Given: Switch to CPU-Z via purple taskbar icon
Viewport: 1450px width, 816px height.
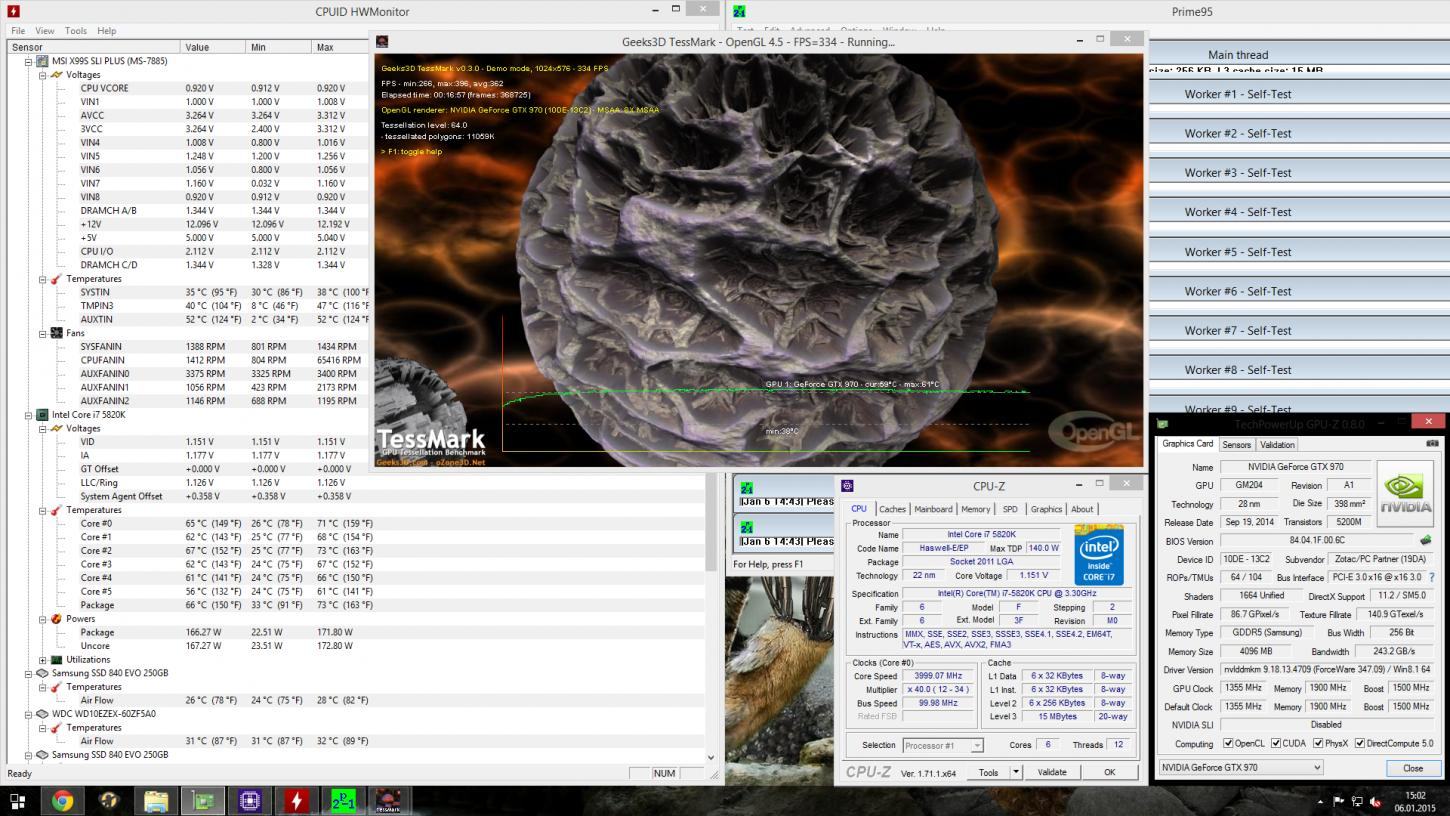Looking at the screenshot, I should click(x=250, y=801).
